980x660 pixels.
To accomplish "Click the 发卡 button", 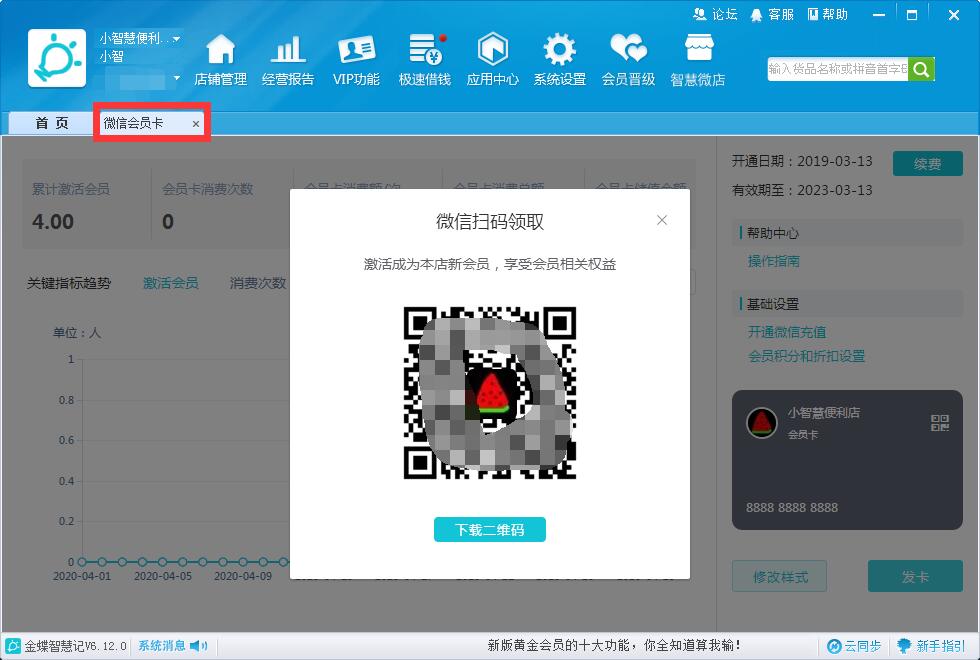I will (915, 576).
